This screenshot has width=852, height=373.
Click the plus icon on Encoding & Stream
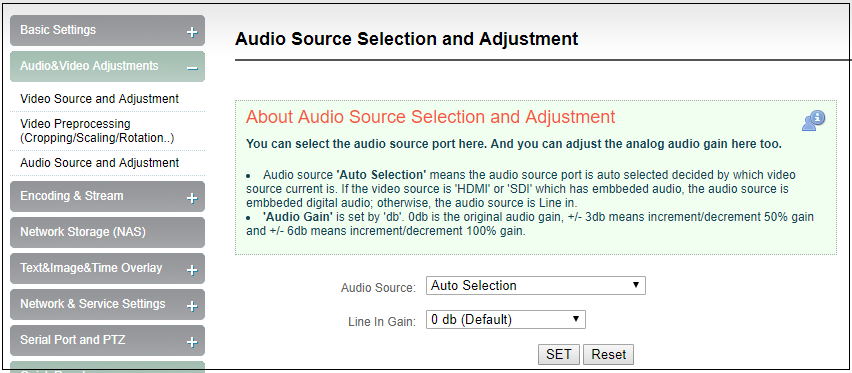pyautogui.click(x=192, y=198)
